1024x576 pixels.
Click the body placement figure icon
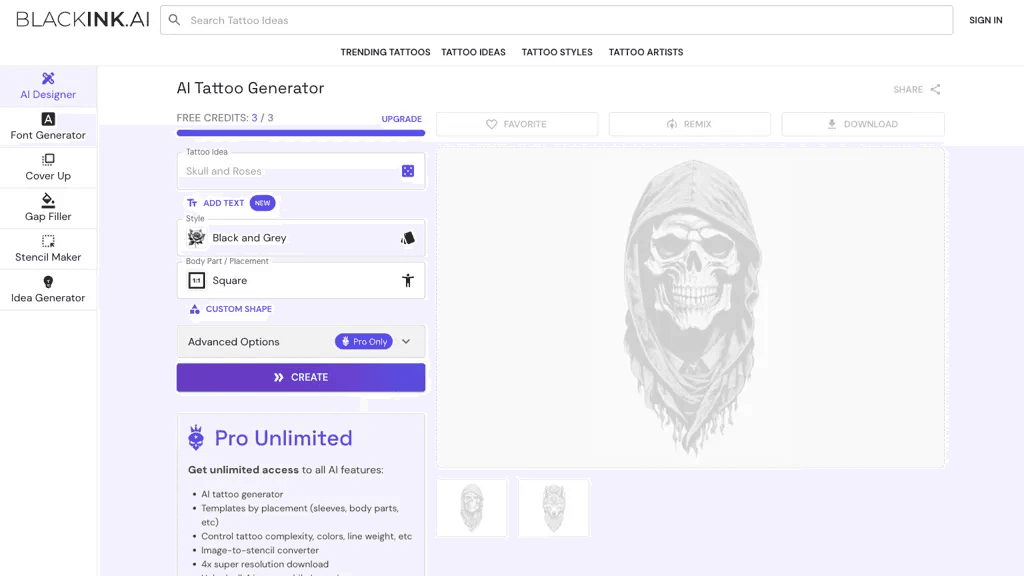click(408, 280)
